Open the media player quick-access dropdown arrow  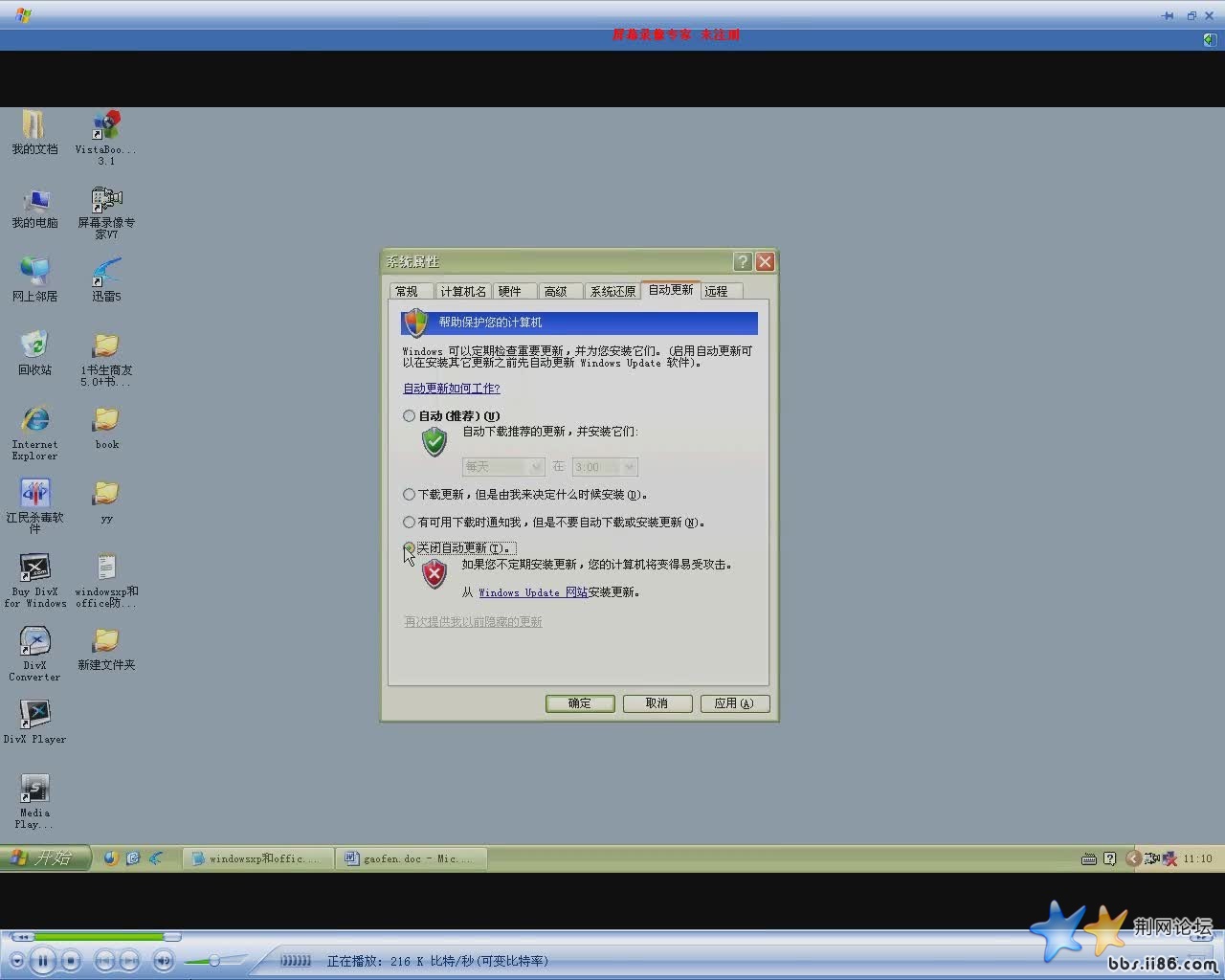point(17,960)
